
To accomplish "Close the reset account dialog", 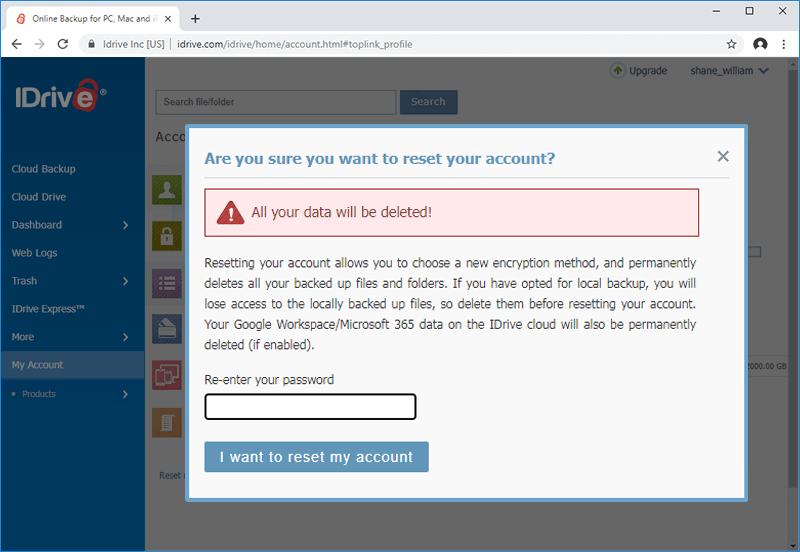I will tap(723, 156).
